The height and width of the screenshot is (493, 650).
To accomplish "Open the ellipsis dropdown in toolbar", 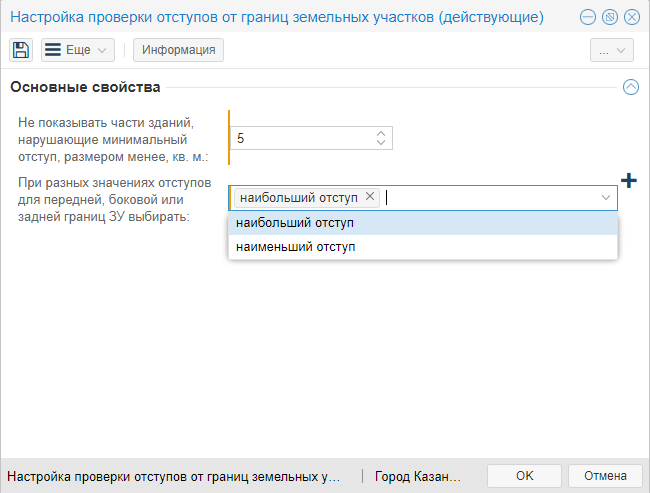I will 611,50.
